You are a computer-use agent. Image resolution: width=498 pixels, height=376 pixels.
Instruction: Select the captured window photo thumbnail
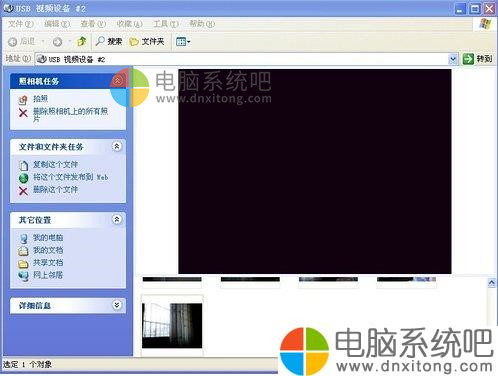pyautogui.click(x=172, y=326)
